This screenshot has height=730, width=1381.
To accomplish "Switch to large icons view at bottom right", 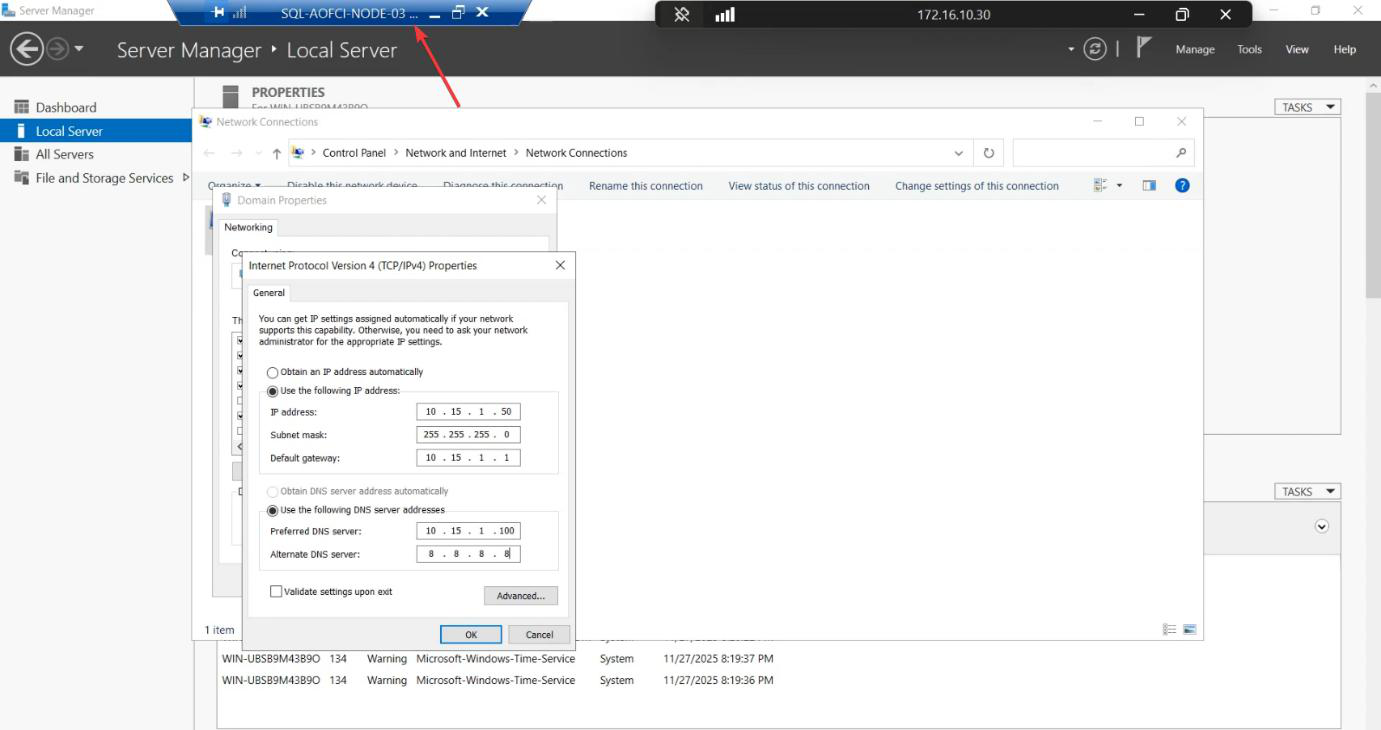I will point(1190,629).
